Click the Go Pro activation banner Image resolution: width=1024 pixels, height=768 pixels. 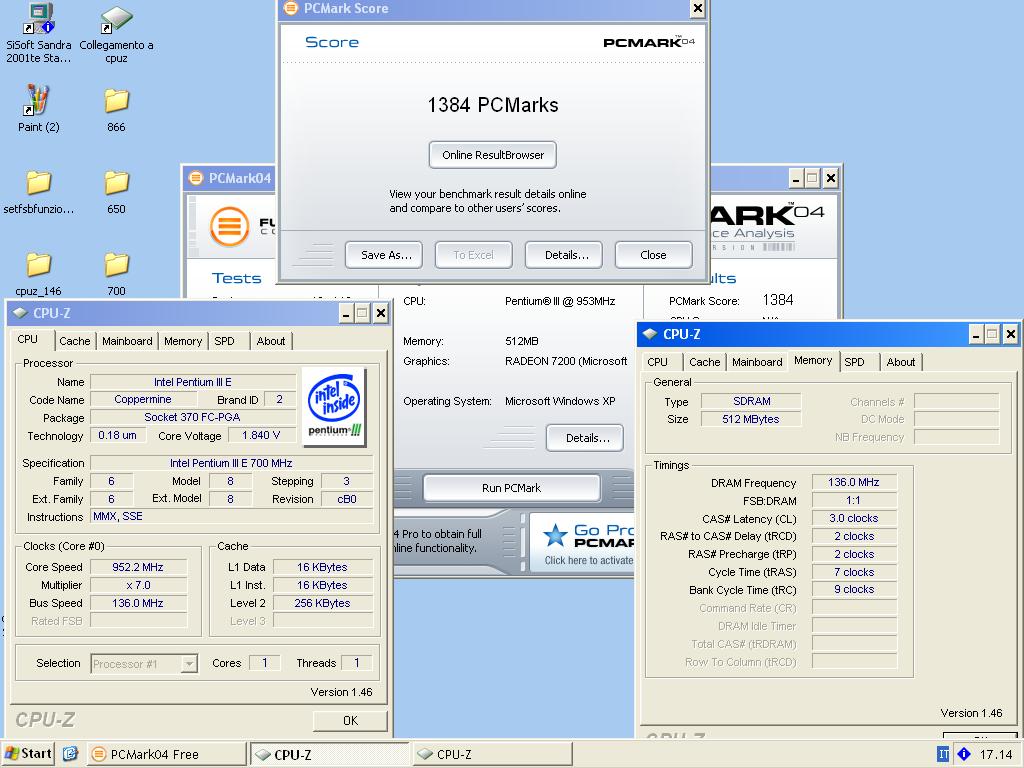581,543
